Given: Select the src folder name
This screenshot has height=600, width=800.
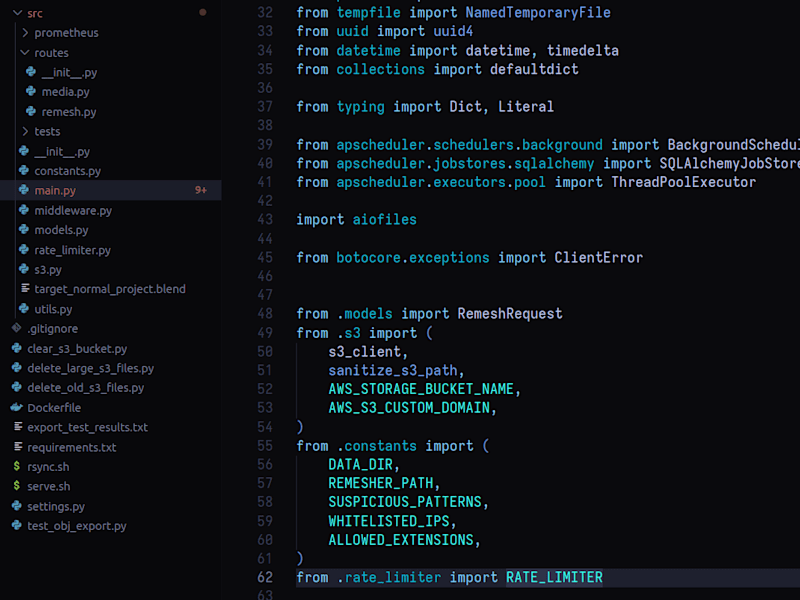Looking at the screenshot, I should tap(35, 13).
